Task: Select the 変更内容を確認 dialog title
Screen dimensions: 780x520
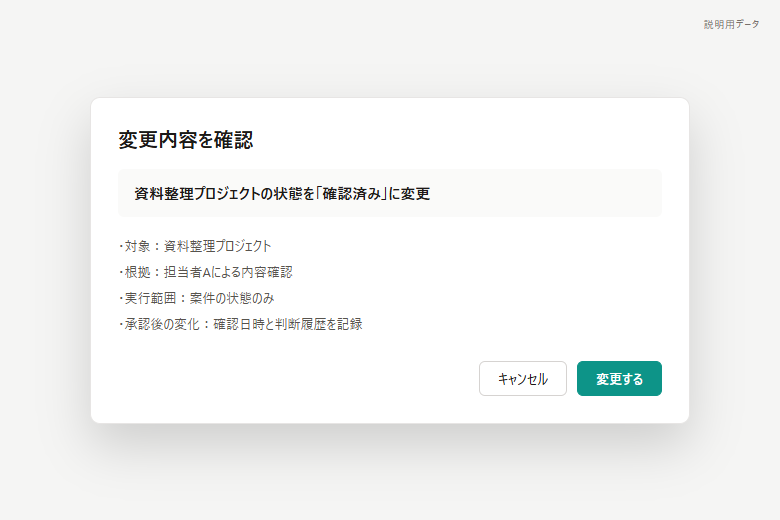Action: coord(186,140)
